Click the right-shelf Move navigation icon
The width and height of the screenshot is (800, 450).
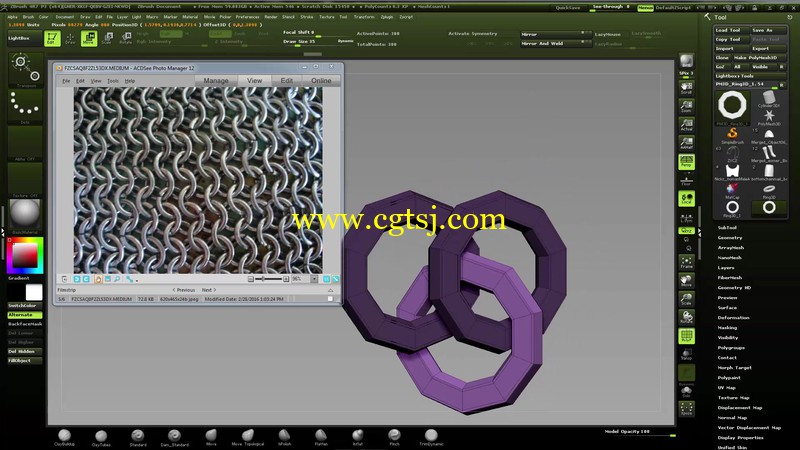(686, 281)
